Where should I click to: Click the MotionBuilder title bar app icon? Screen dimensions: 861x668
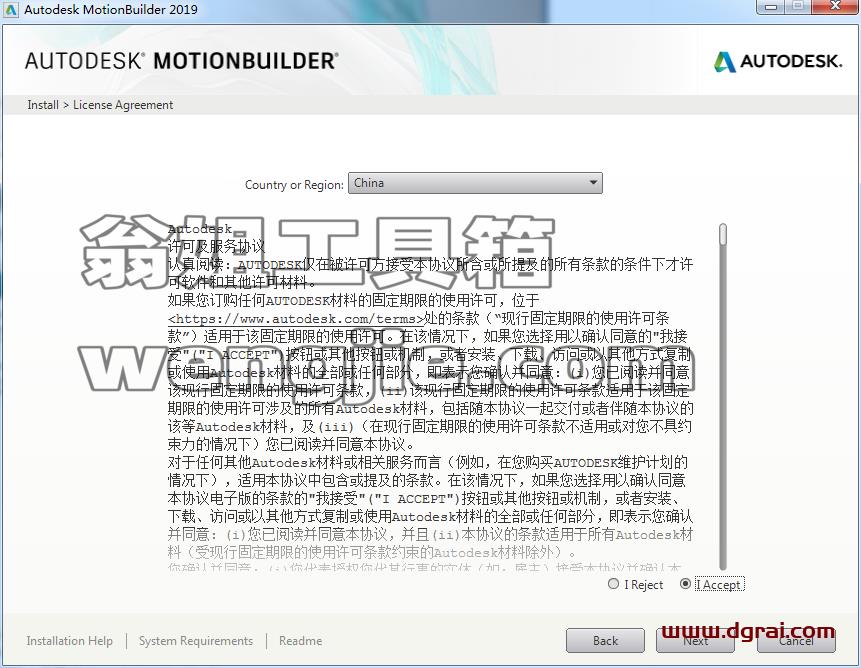[x=10, y=9]
